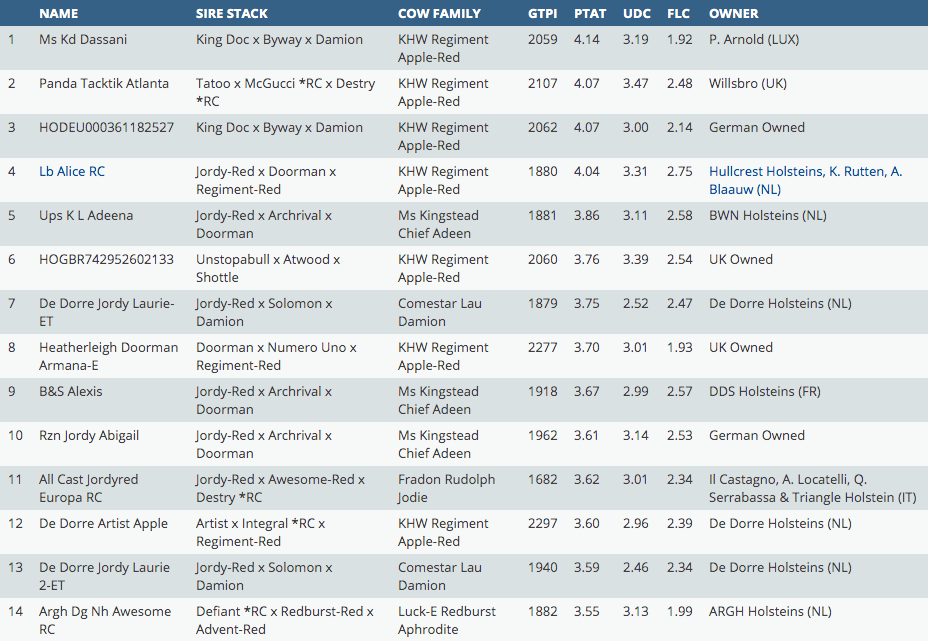The width and height of the screenshot is (929, 641).
Task: Click the Argh Dg Nh Awesome RC entry
Action: [x=104, y=620]
